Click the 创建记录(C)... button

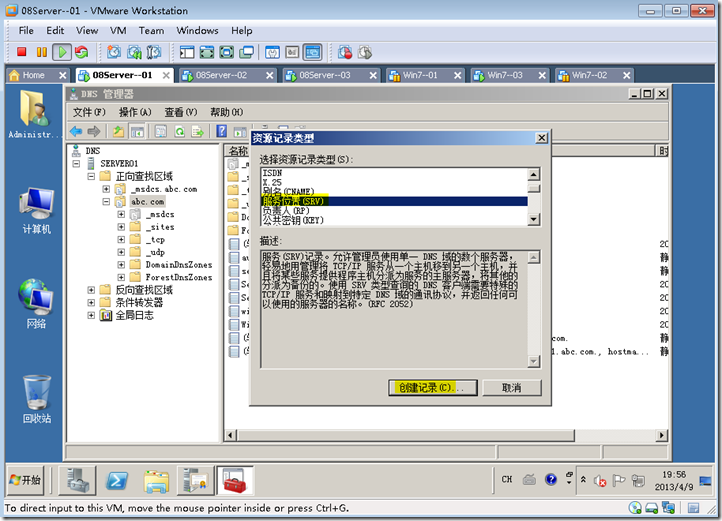[433, 388]
